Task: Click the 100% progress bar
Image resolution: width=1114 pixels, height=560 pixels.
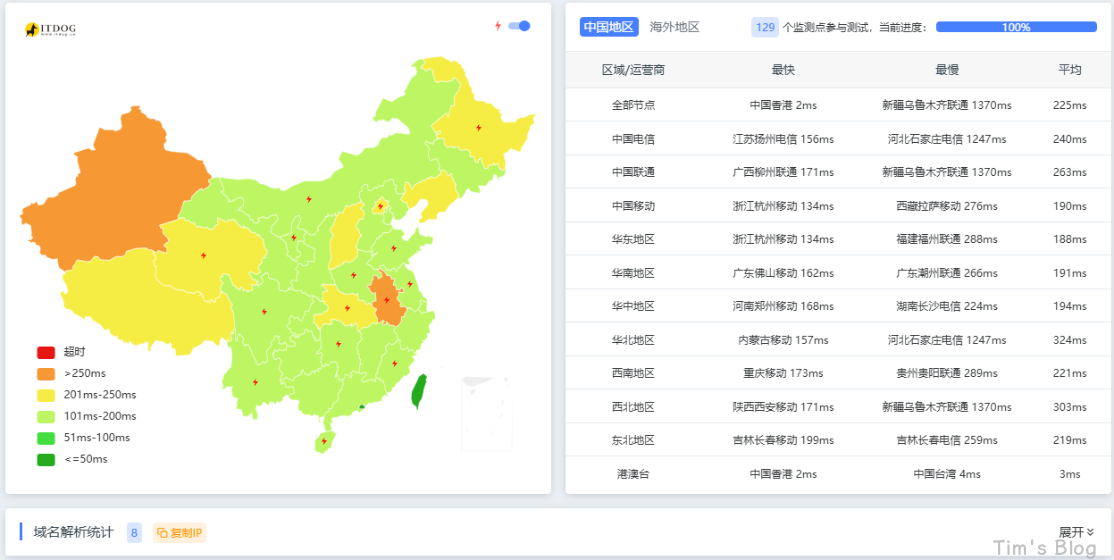Action: 1016,27
